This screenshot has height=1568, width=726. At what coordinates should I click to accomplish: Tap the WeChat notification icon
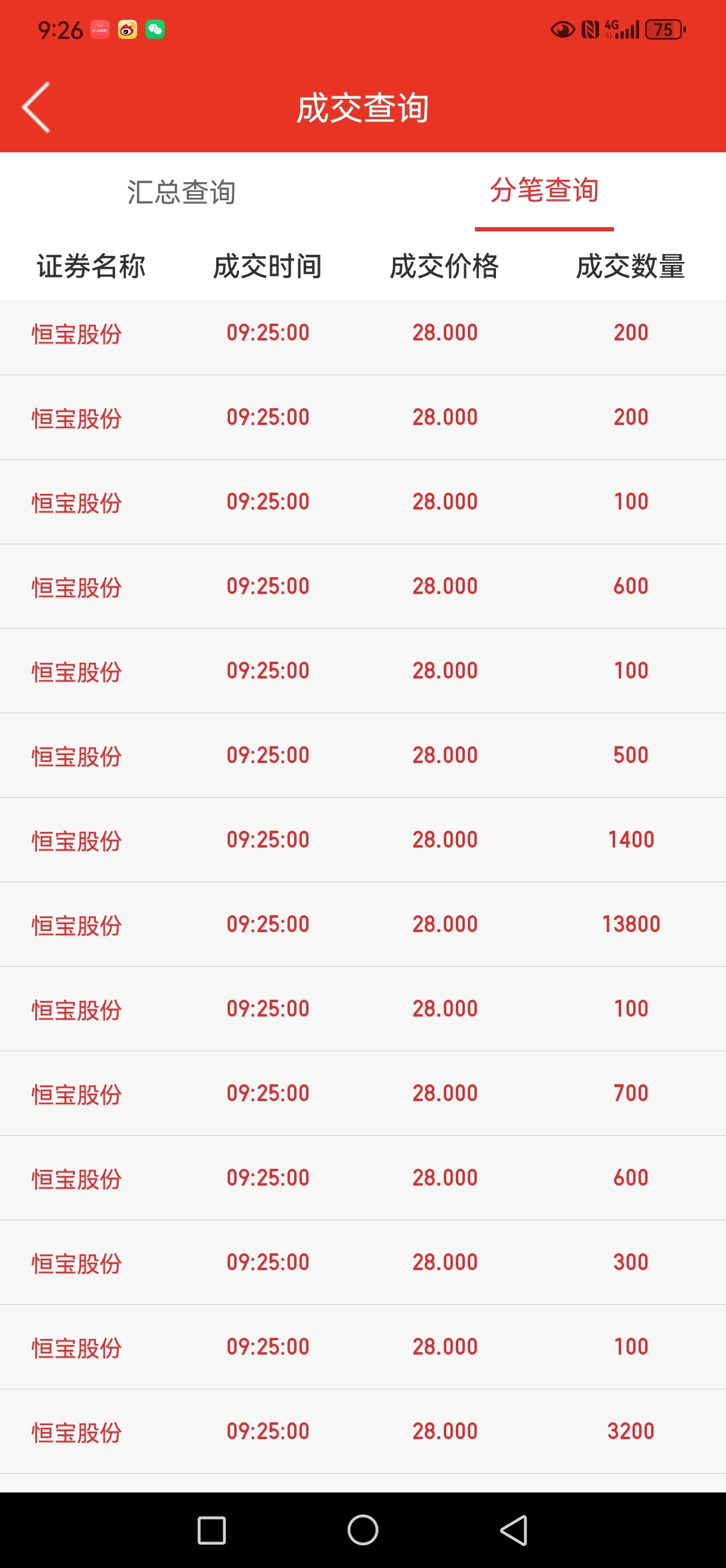point(155,29)
